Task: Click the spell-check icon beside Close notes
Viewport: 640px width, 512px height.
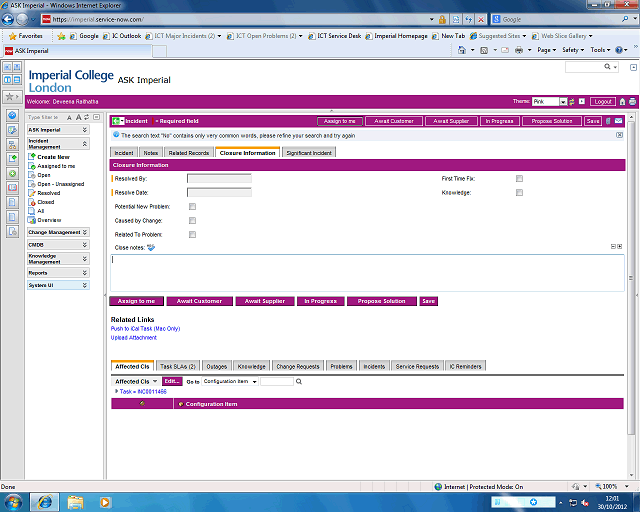Action: coord(151,247)
